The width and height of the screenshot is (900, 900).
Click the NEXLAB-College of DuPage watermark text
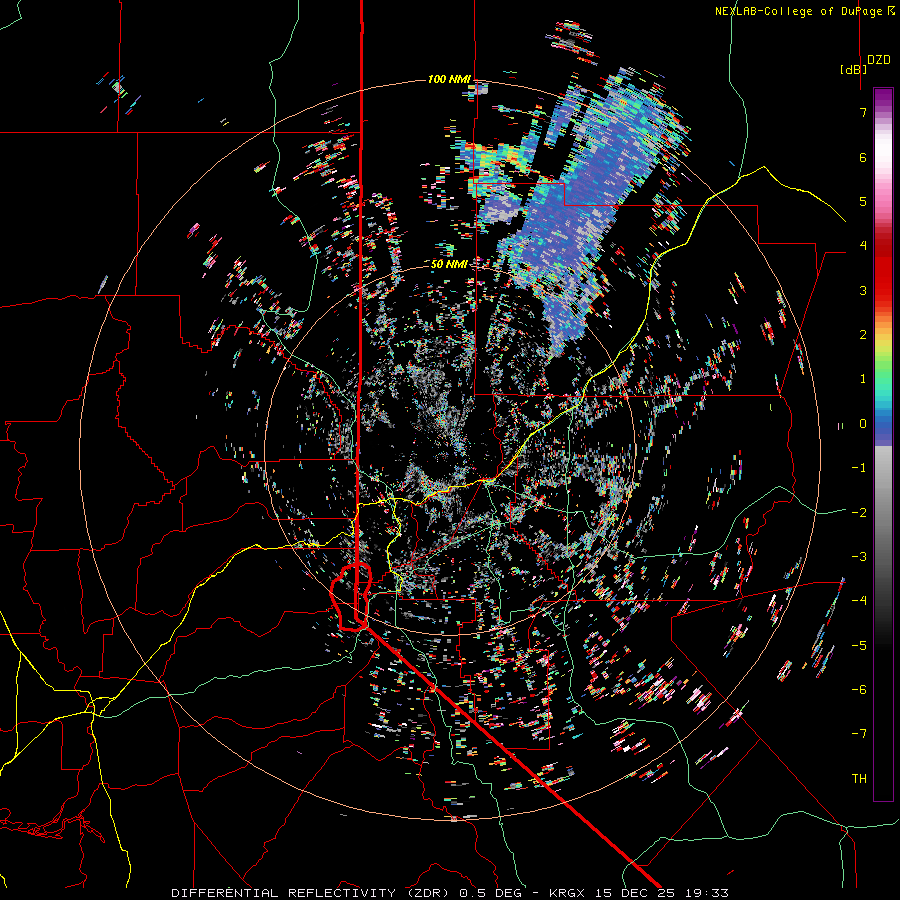tap(805, 11)
